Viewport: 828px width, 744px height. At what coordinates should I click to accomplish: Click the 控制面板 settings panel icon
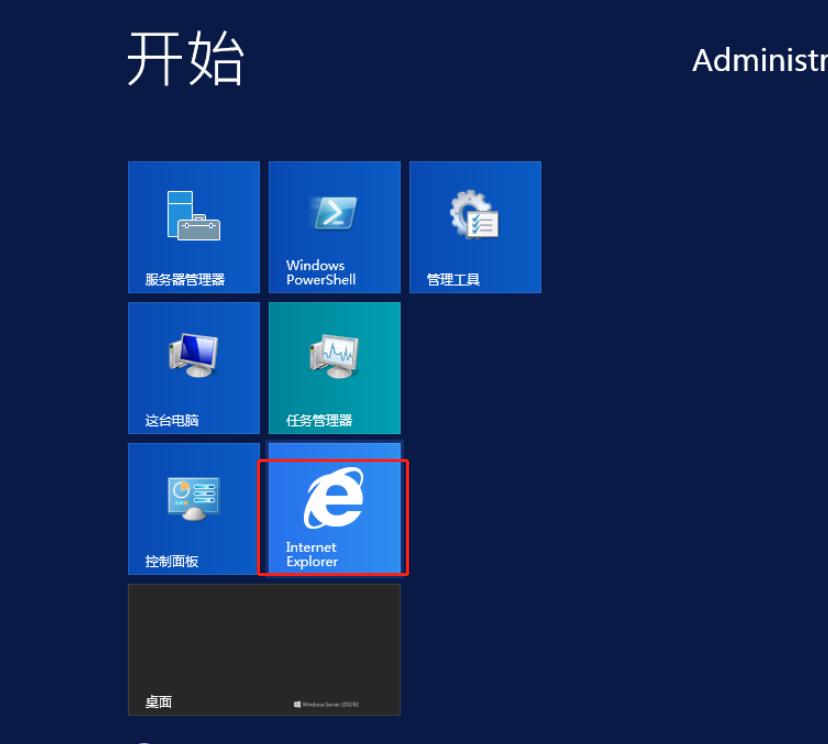(193, 497)
